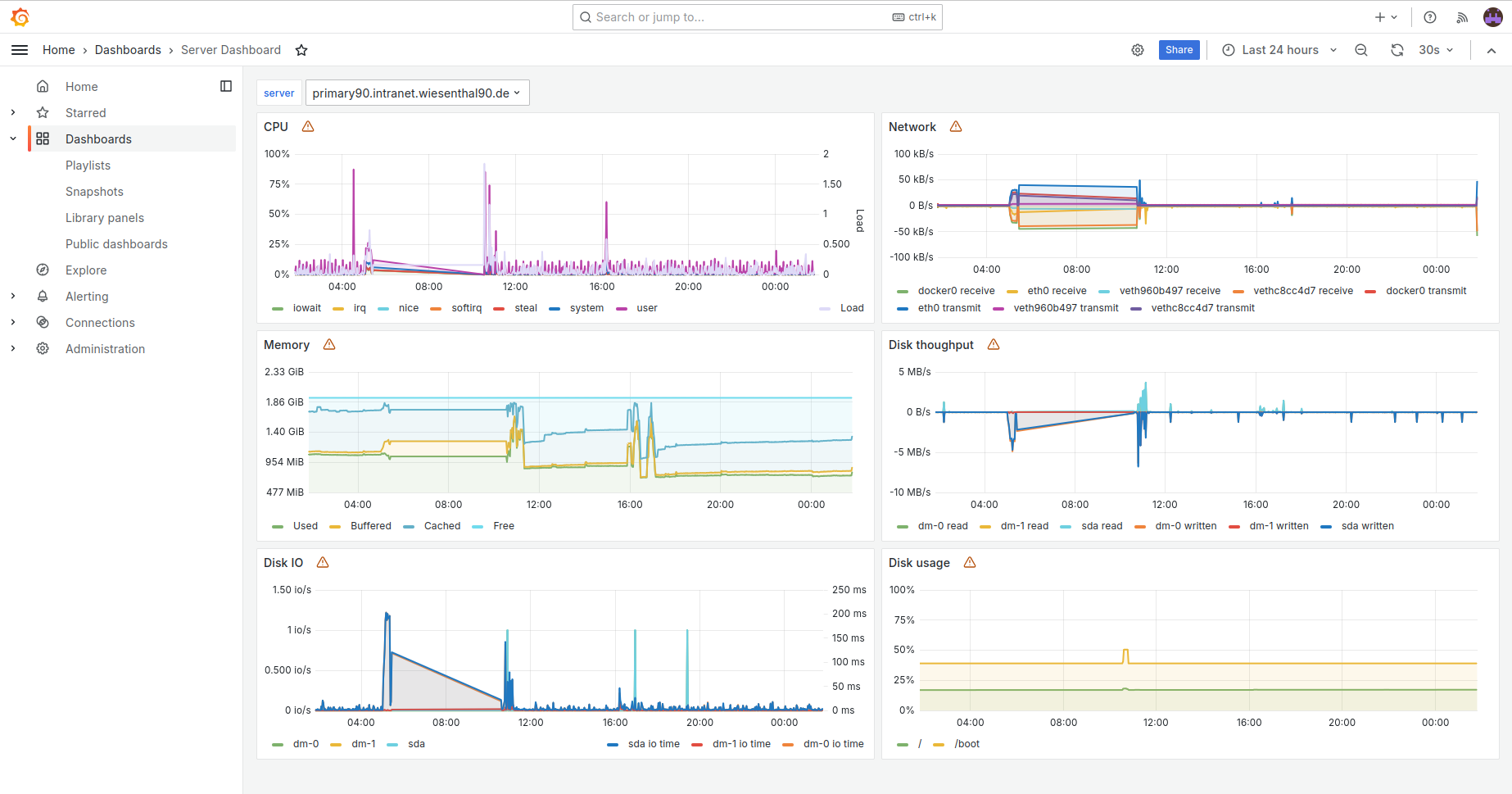Screen dimensions: 1512x794
Task: Open the news feed icon
Action: 1462,17
